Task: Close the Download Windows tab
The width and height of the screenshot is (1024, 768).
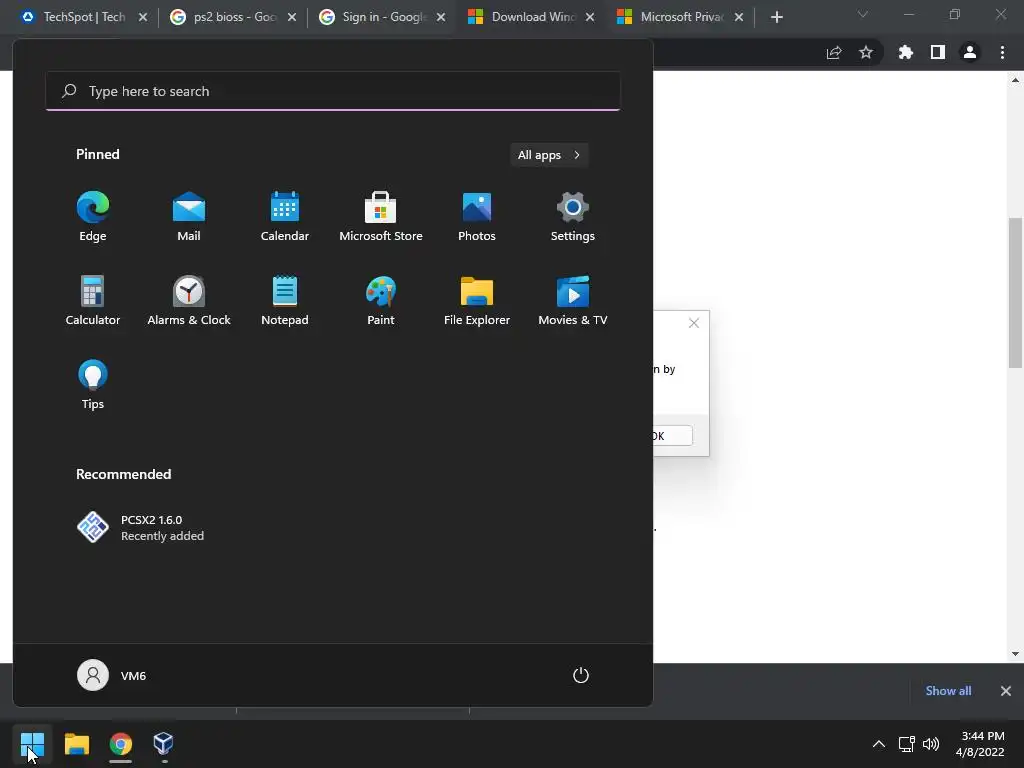Action: point(590,17)
